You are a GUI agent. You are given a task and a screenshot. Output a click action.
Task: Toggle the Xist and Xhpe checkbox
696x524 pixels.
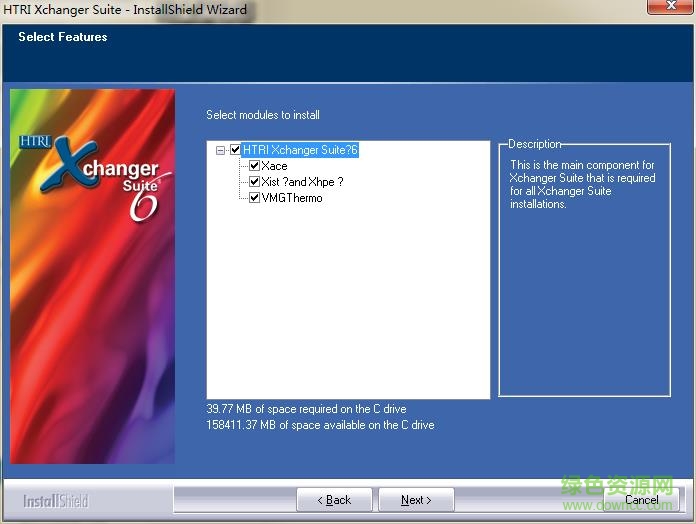click(x=254, y=182)
